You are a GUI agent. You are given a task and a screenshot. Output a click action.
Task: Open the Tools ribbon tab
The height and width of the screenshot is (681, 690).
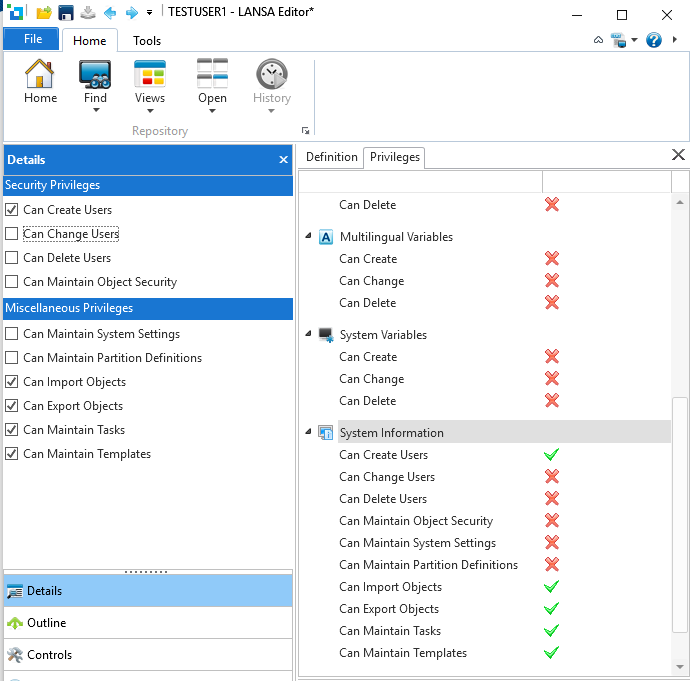pyautogui.click(x=147, y=41)
